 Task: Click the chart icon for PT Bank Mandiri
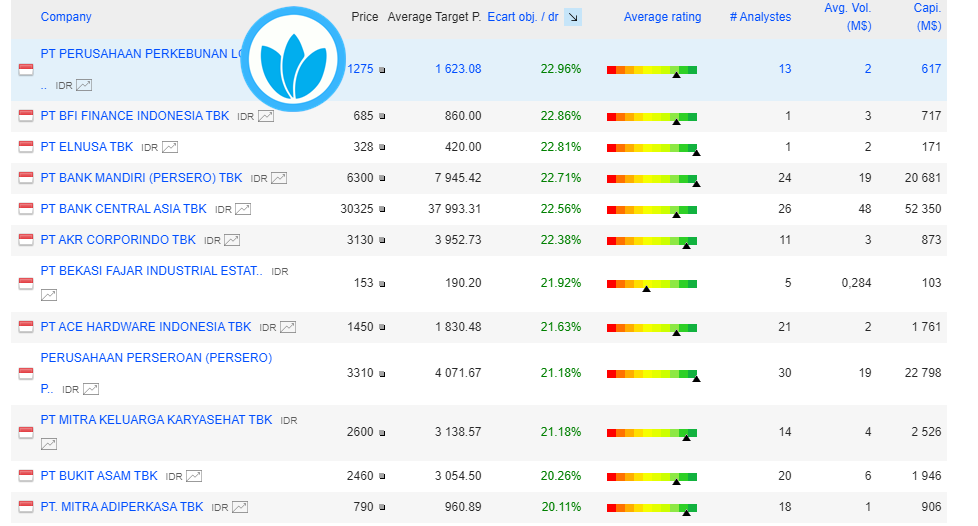coord(279,178)
